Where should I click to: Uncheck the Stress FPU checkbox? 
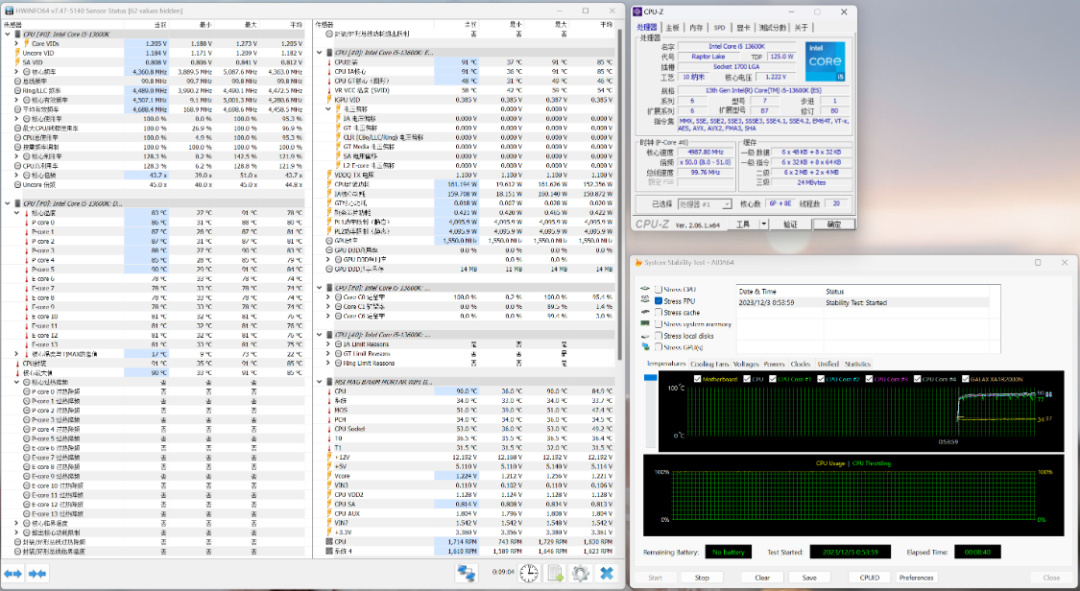pyautogui.click(x=659, y=301)
